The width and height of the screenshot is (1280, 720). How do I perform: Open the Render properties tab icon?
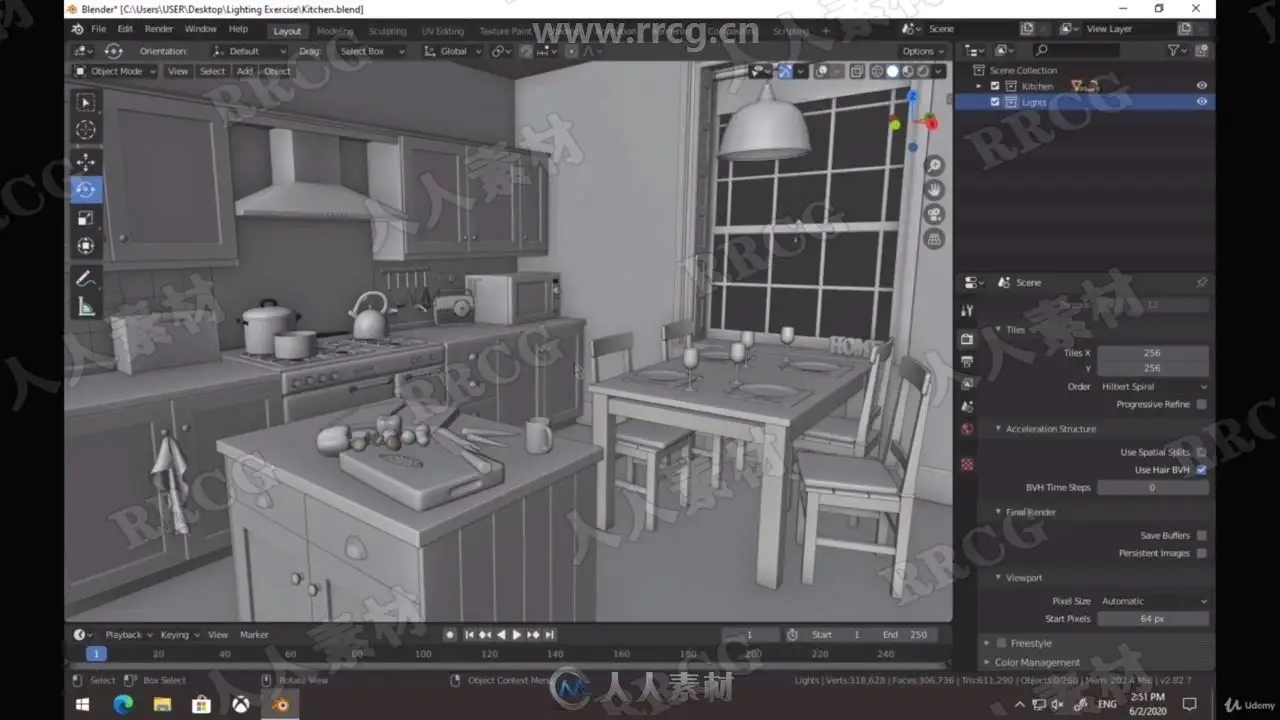[x=967, y=339]
